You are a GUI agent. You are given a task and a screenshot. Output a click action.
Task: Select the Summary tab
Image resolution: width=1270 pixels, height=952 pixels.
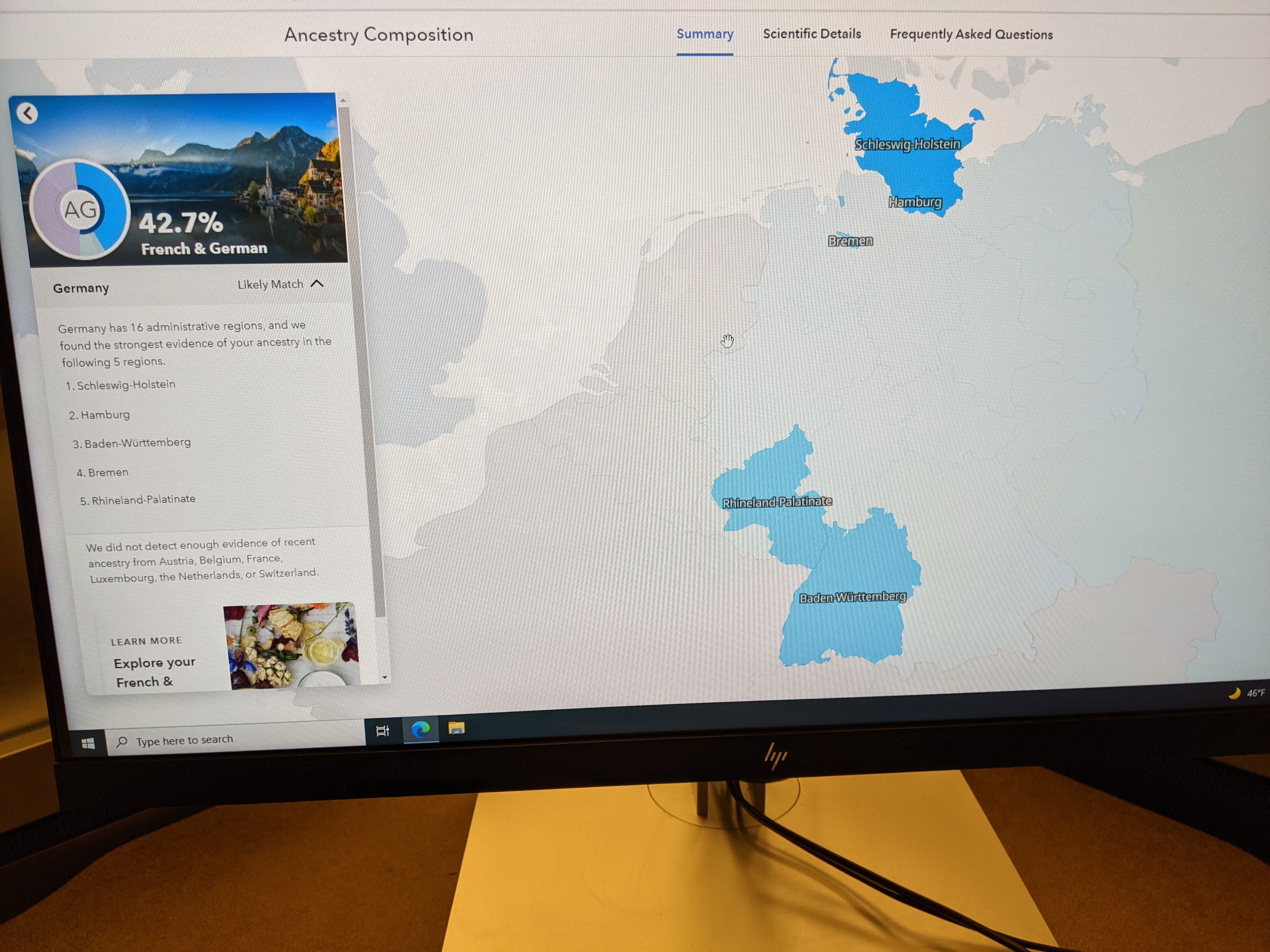[705, 34]
